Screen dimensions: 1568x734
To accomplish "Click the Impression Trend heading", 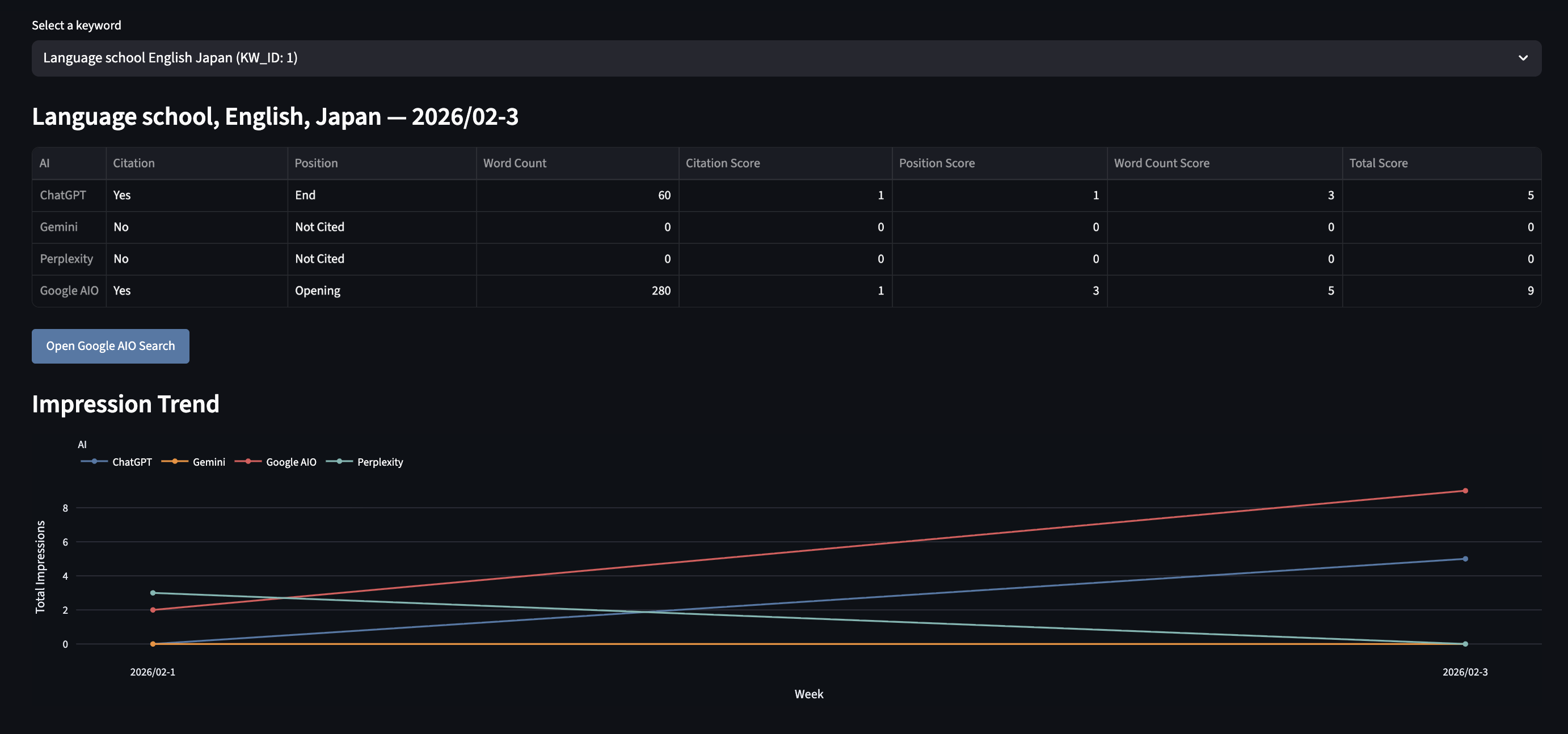I will pos(125,404).
